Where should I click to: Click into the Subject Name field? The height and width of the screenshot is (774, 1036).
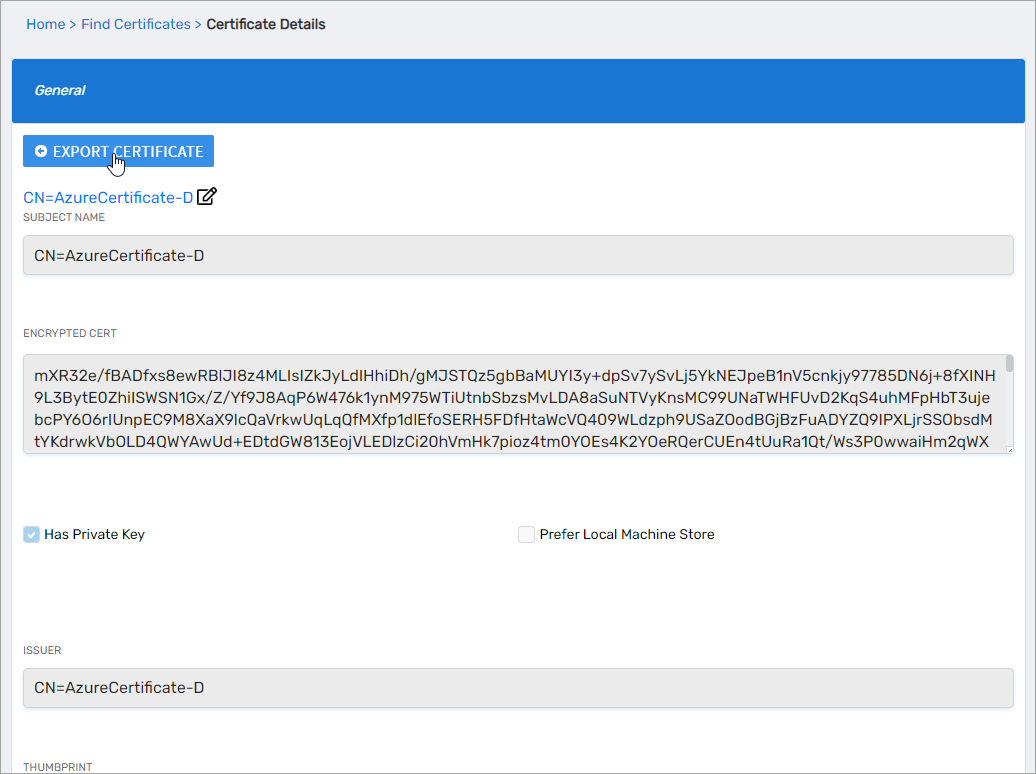[x=518, y=256]
